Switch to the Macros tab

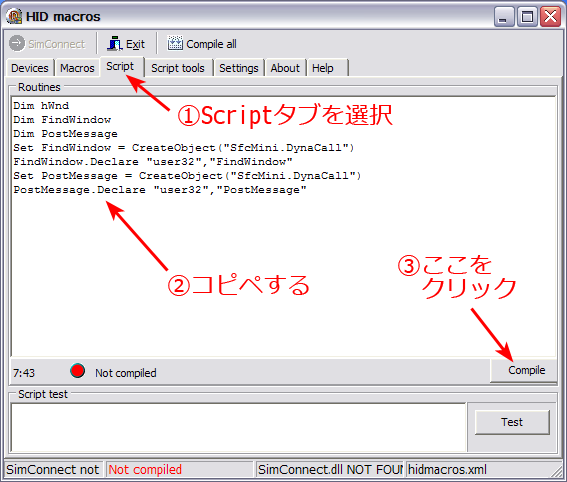[x=77, y=68]
